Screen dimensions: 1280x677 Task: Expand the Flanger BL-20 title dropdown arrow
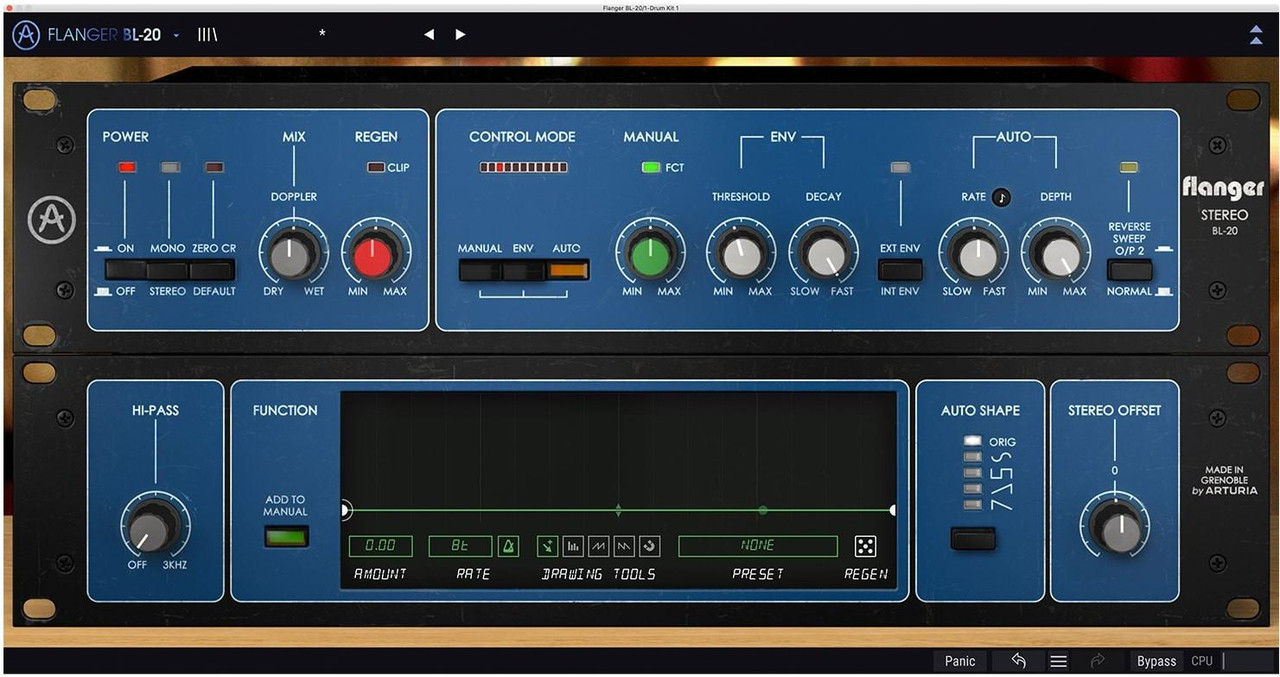point(177,35)
